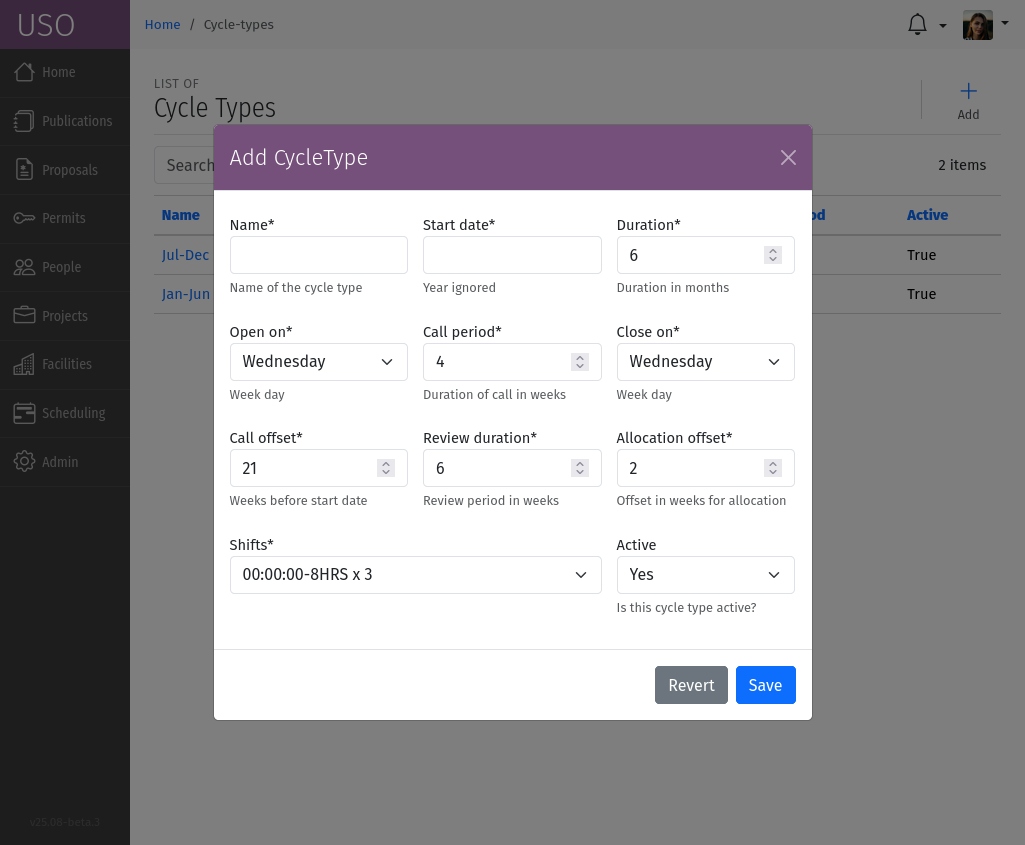This screenshot has height=845, width=1025.
Task: Expand the notifications dropdown caret
Action: (943, 26)
